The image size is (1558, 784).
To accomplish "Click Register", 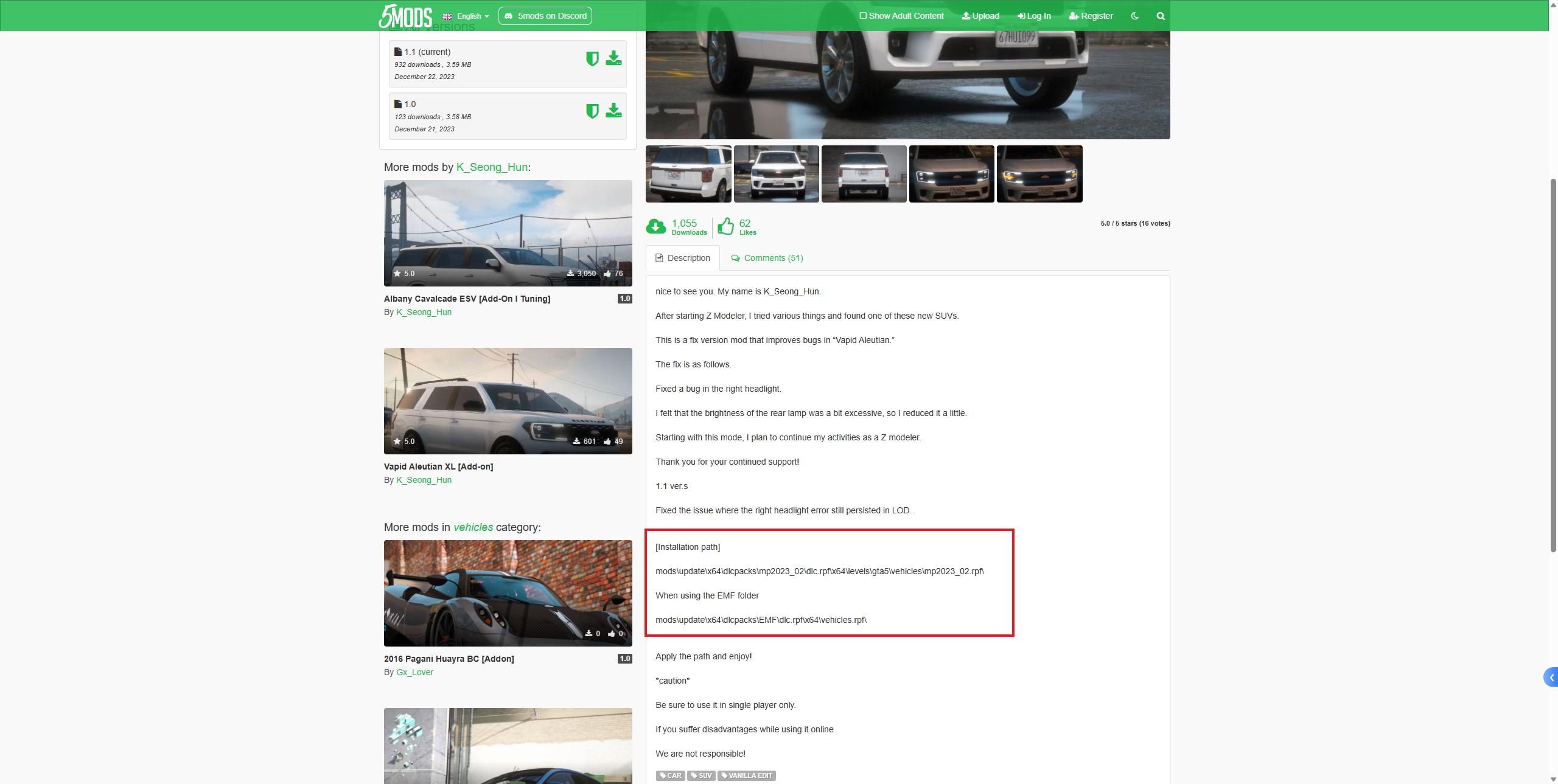I will tap(1091, 16).
